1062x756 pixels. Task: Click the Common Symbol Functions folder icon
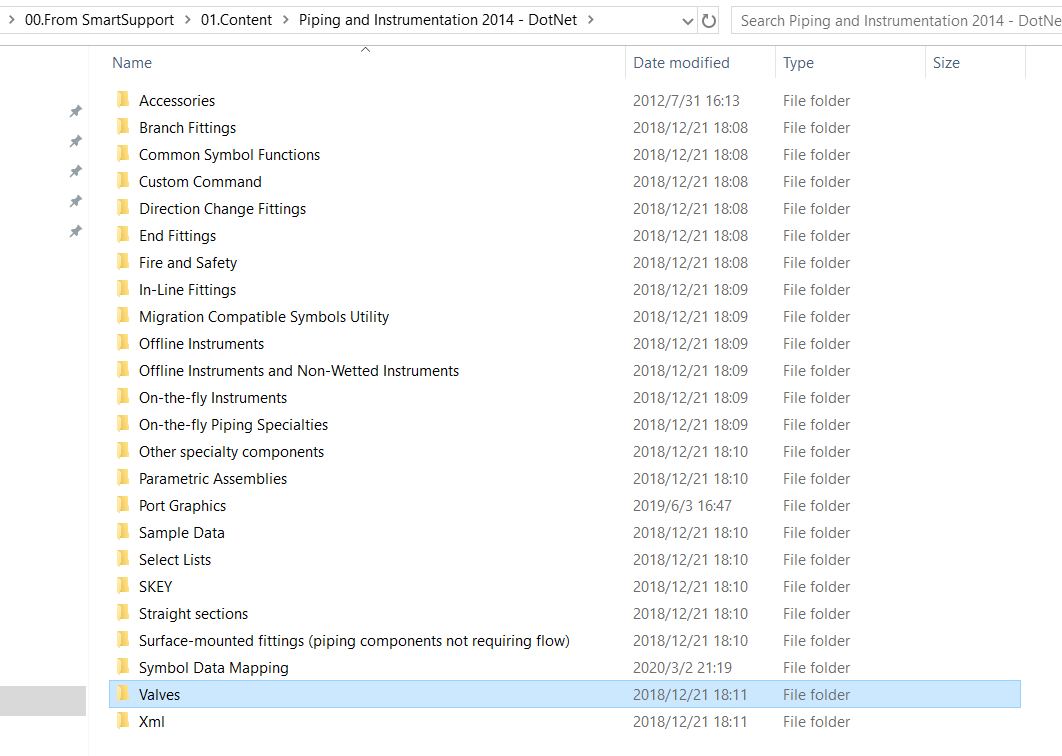pyautogui.click(x=123, y=154)
